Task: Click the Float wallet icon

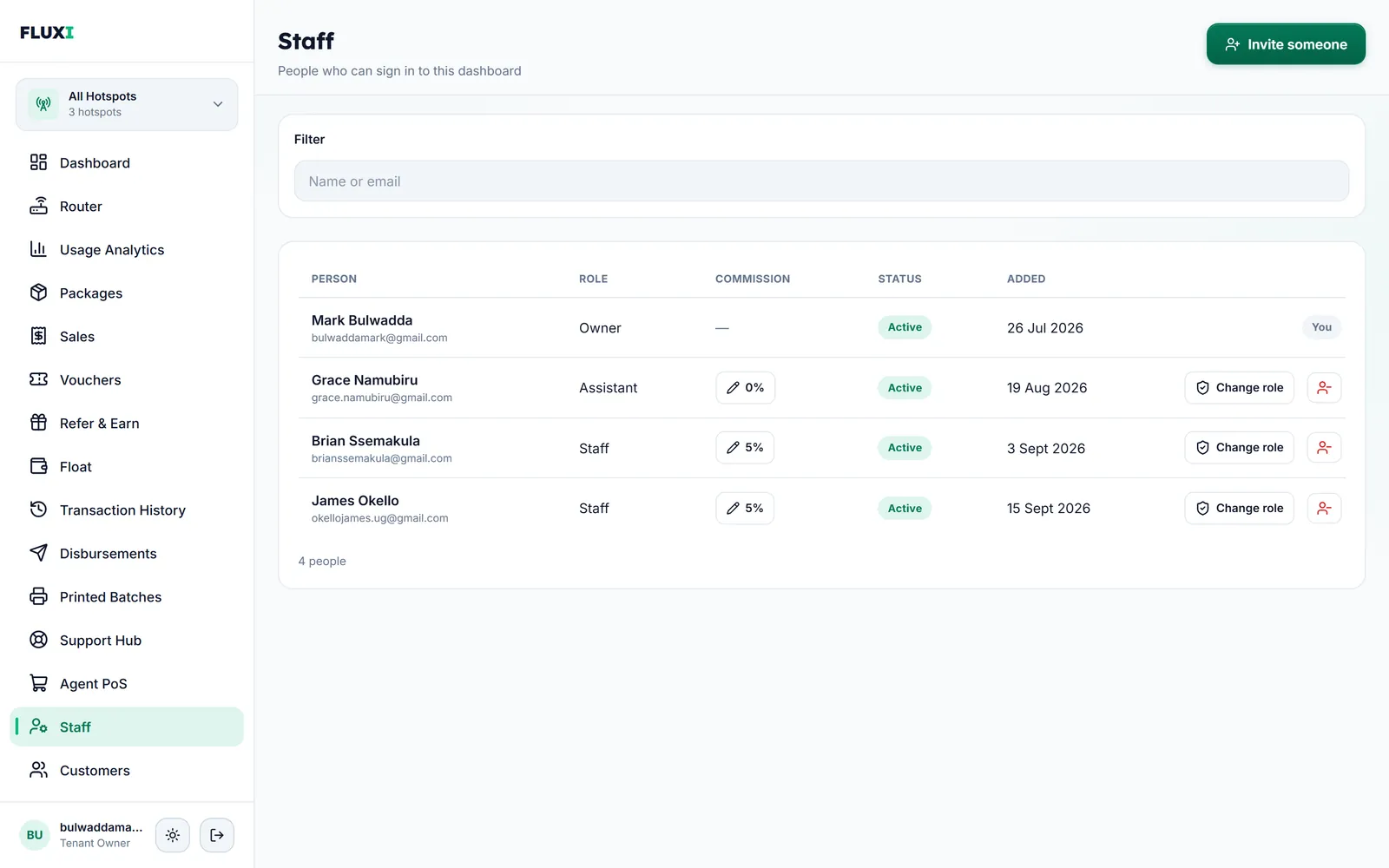Action: (x=38, y=466)
